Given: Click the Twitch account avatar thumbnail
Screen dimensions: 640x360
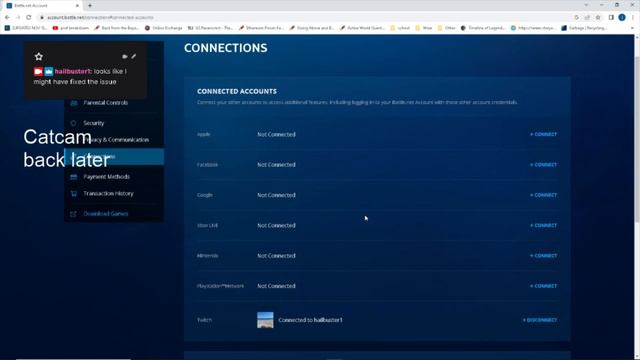Looking at the screenshot, I should (x=265, y=320).
